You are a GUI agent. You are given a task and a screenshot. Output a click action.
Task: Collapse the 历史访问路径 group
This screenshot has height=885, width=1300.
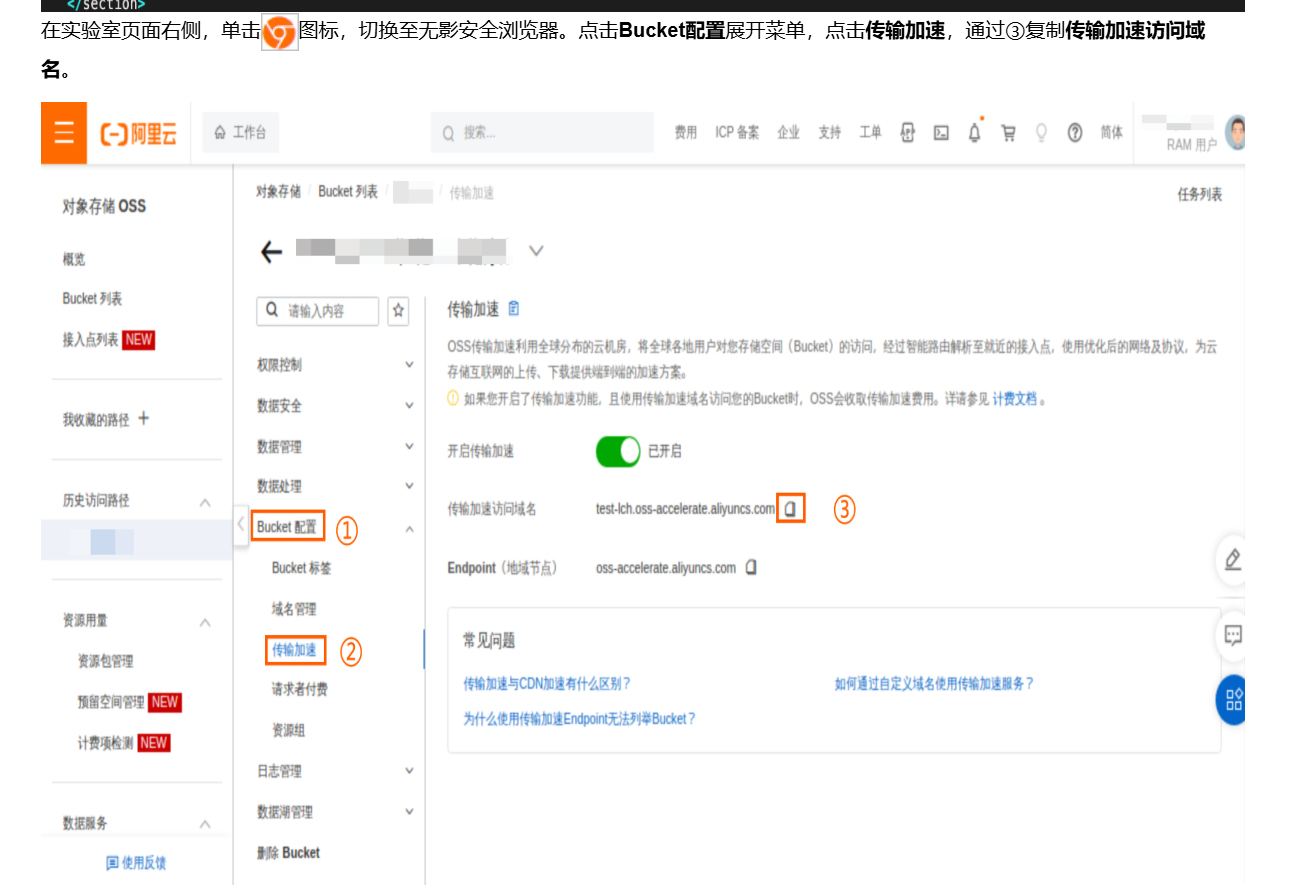tap(205, 501)
